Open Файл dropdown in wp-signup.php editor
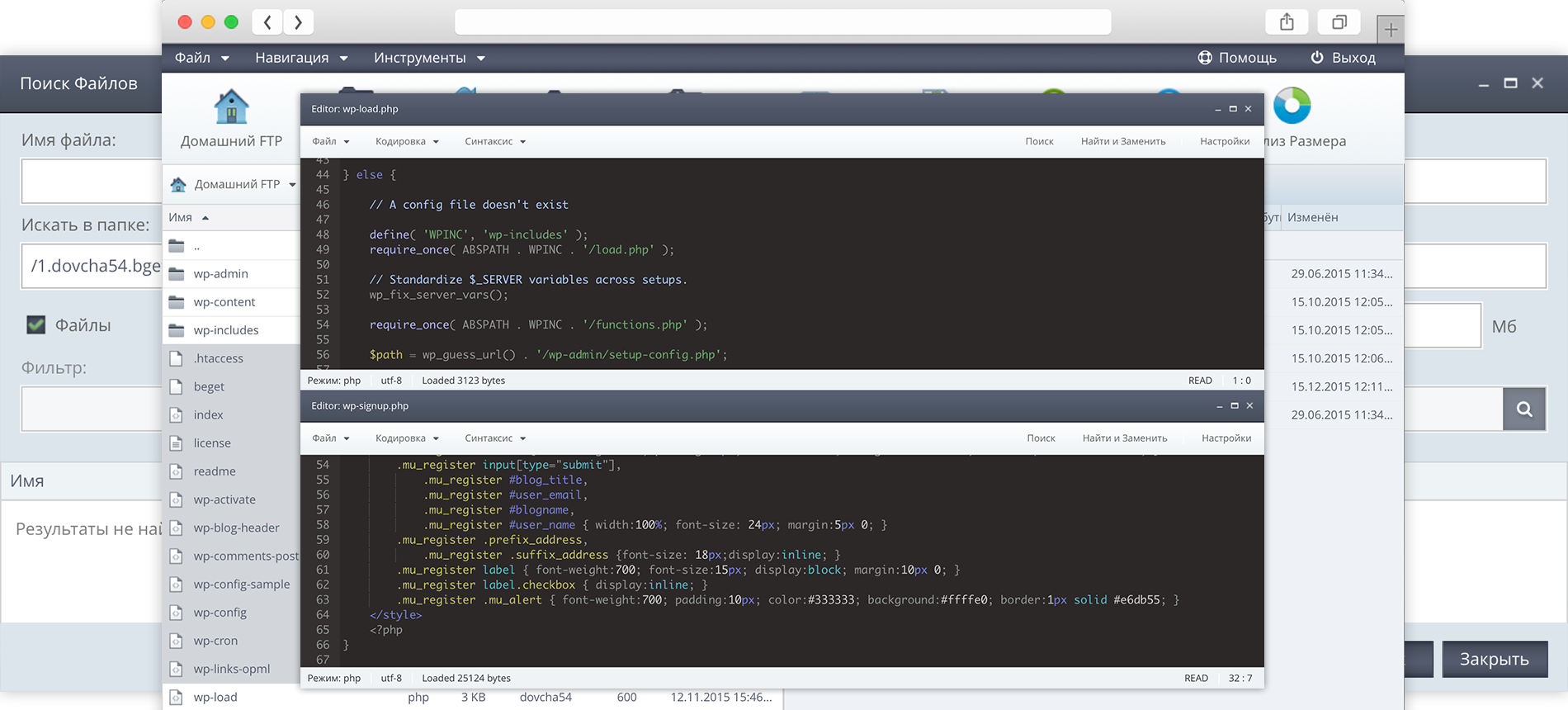Viewport: 1568px width, 710px height. (x=331, y=438)
